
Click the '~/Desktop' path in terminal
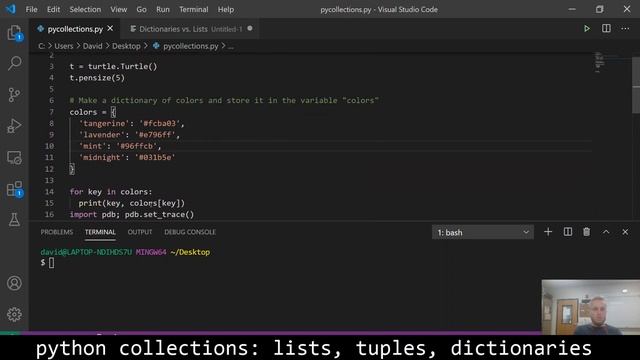190,252
